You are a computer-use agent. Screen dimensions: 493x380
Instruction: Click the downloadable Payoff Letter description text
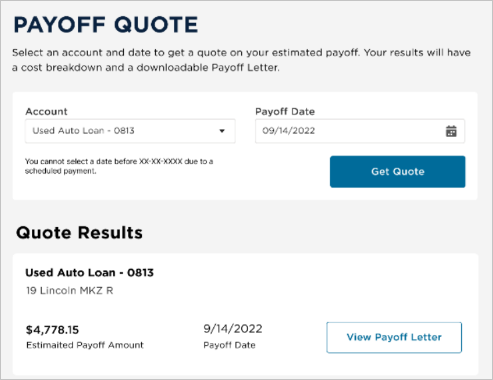[241, 60]
